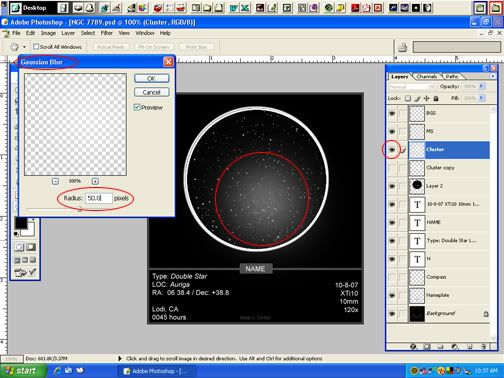Click the Delete layer trash icon
The height and width of the screenshot is (378, 504).
[483, 347]
